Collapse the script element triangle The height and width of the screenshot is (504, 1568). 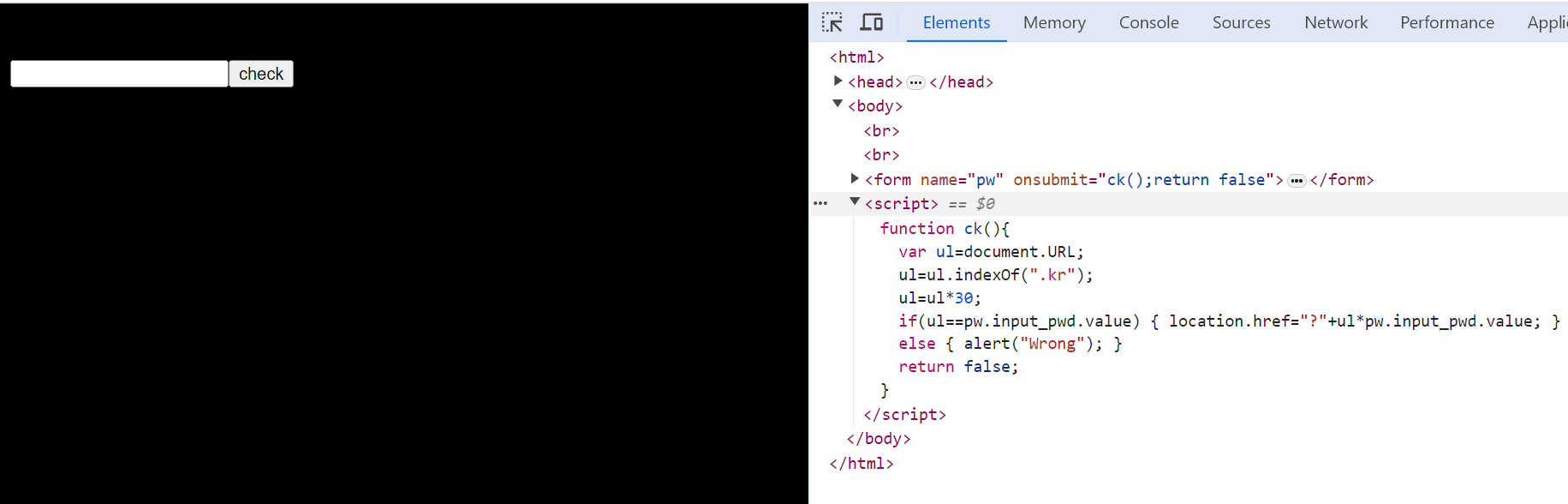pyautogui.click(x=854, y=202)
